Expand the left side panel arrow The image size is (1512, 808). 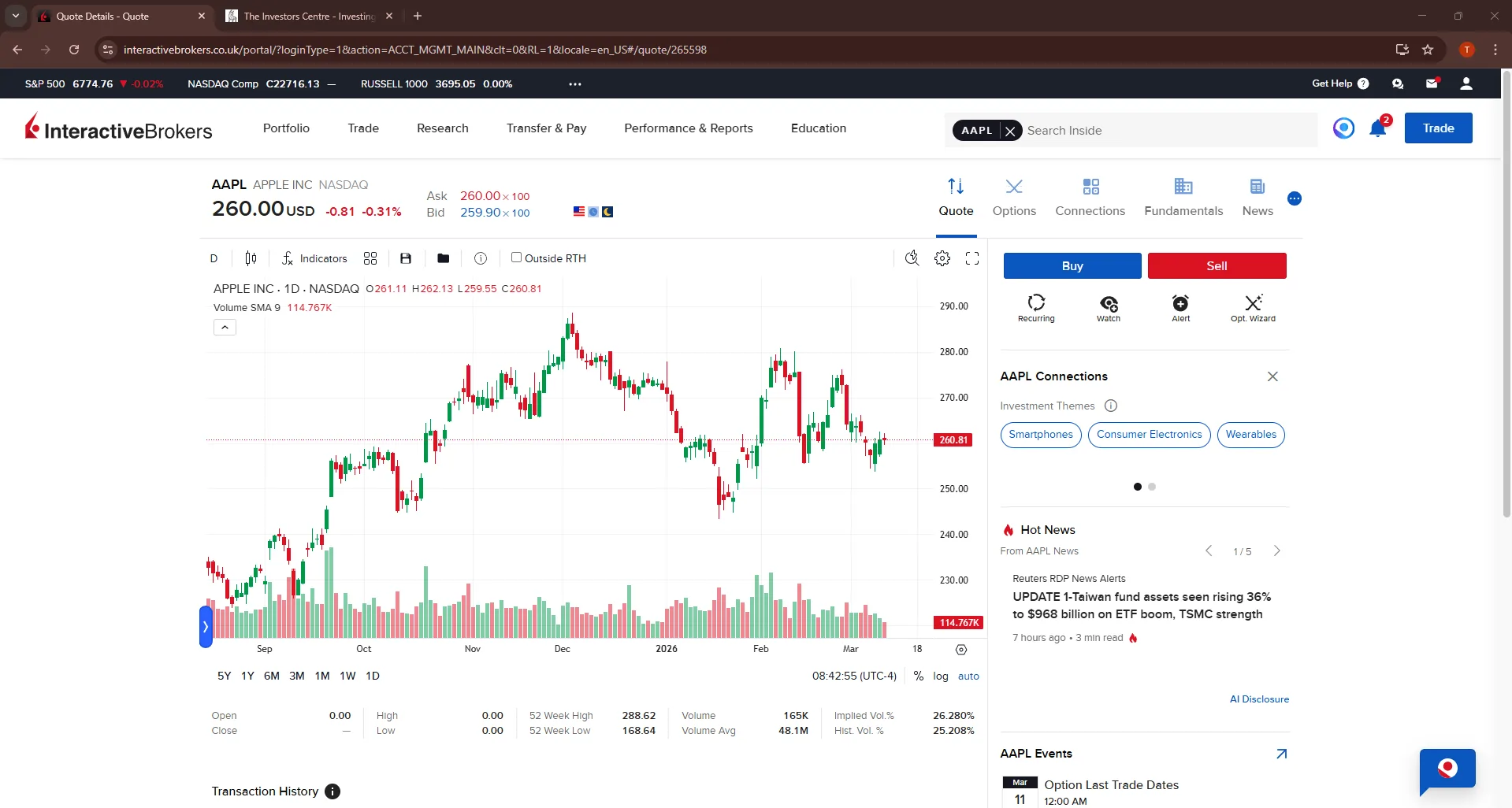tap(206, 627)
